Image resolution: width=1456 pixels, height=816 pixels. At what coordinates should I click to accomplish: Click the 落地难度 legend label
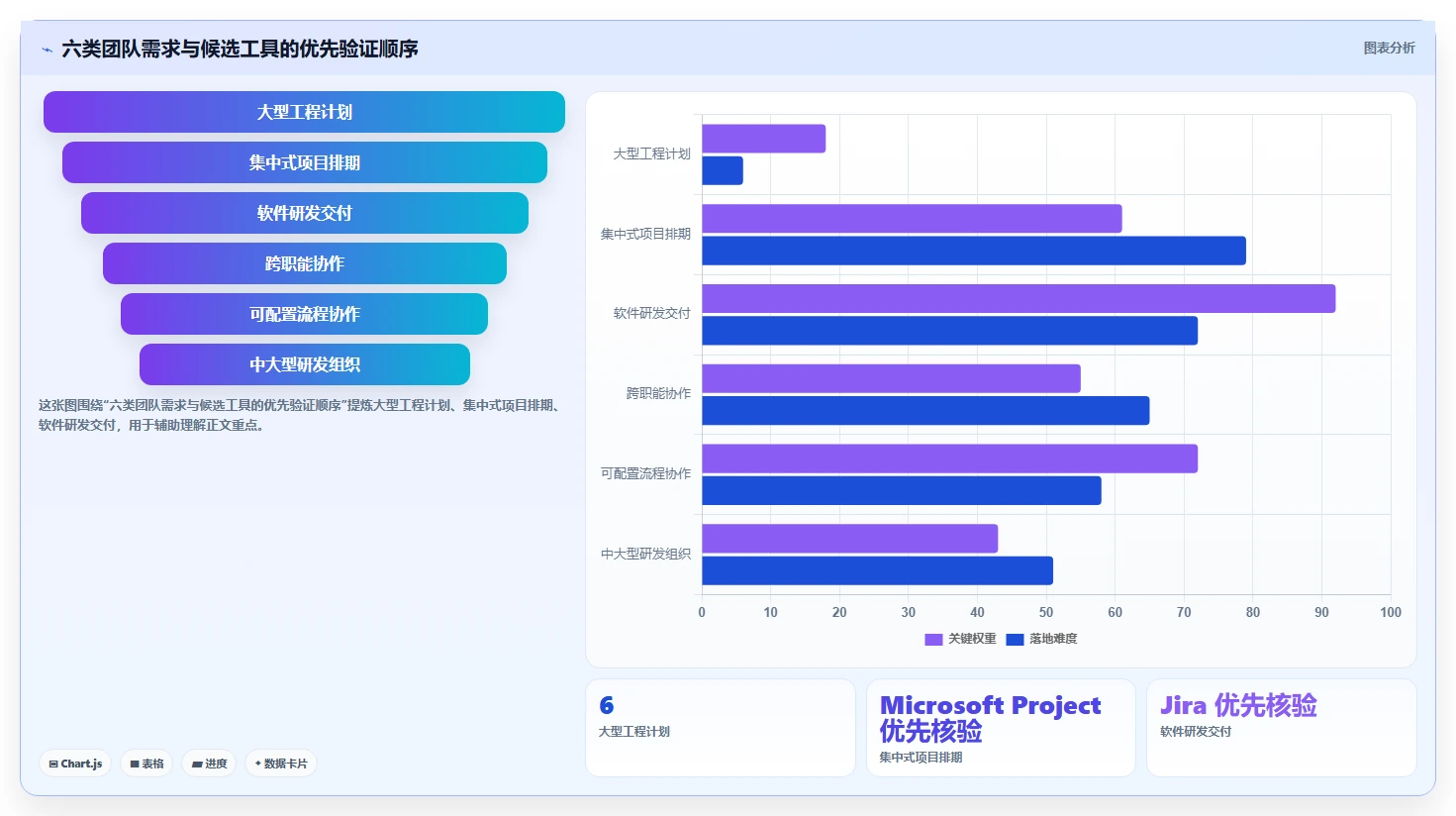(x=1053, y=639)
